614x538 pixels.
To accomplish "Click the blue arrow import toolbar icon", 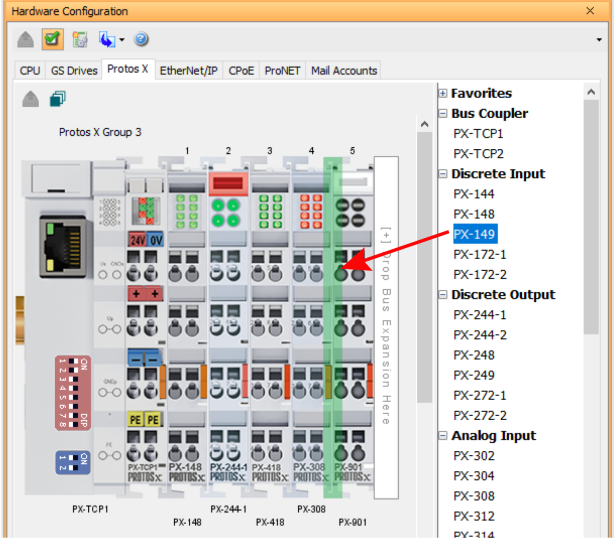I will pos(103,40).
